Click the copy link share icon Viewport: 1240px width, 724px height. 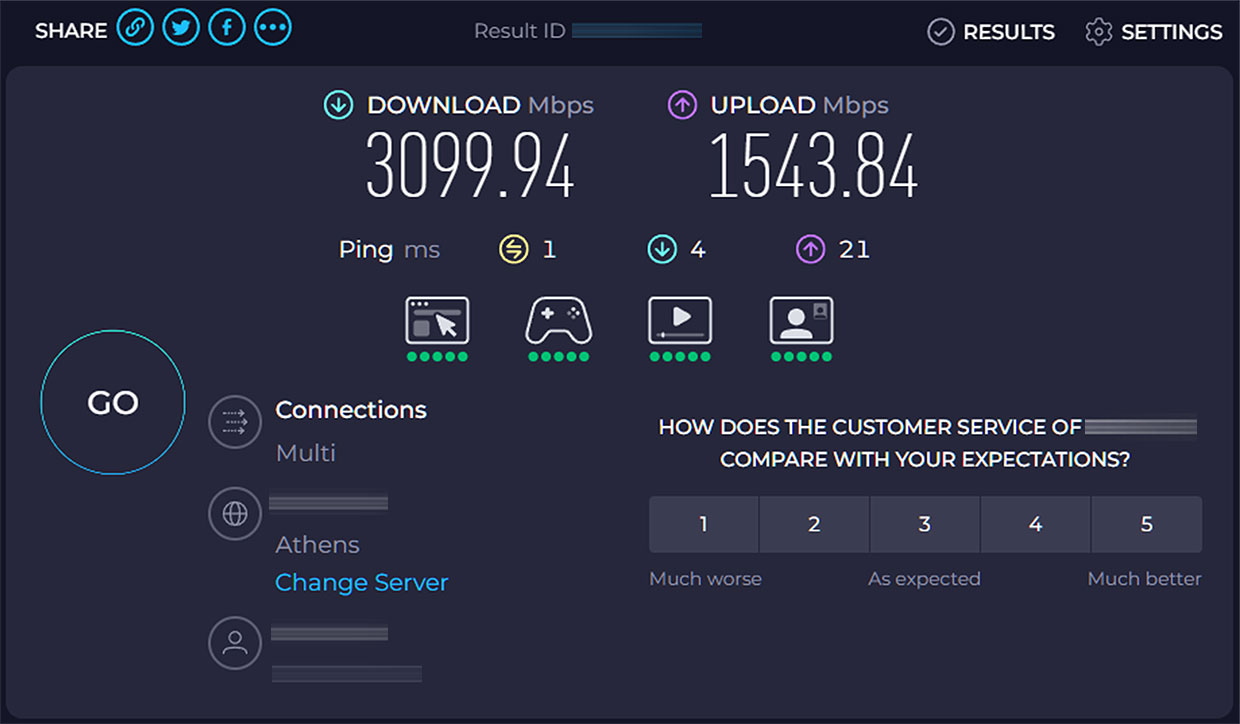pos(135,28)
